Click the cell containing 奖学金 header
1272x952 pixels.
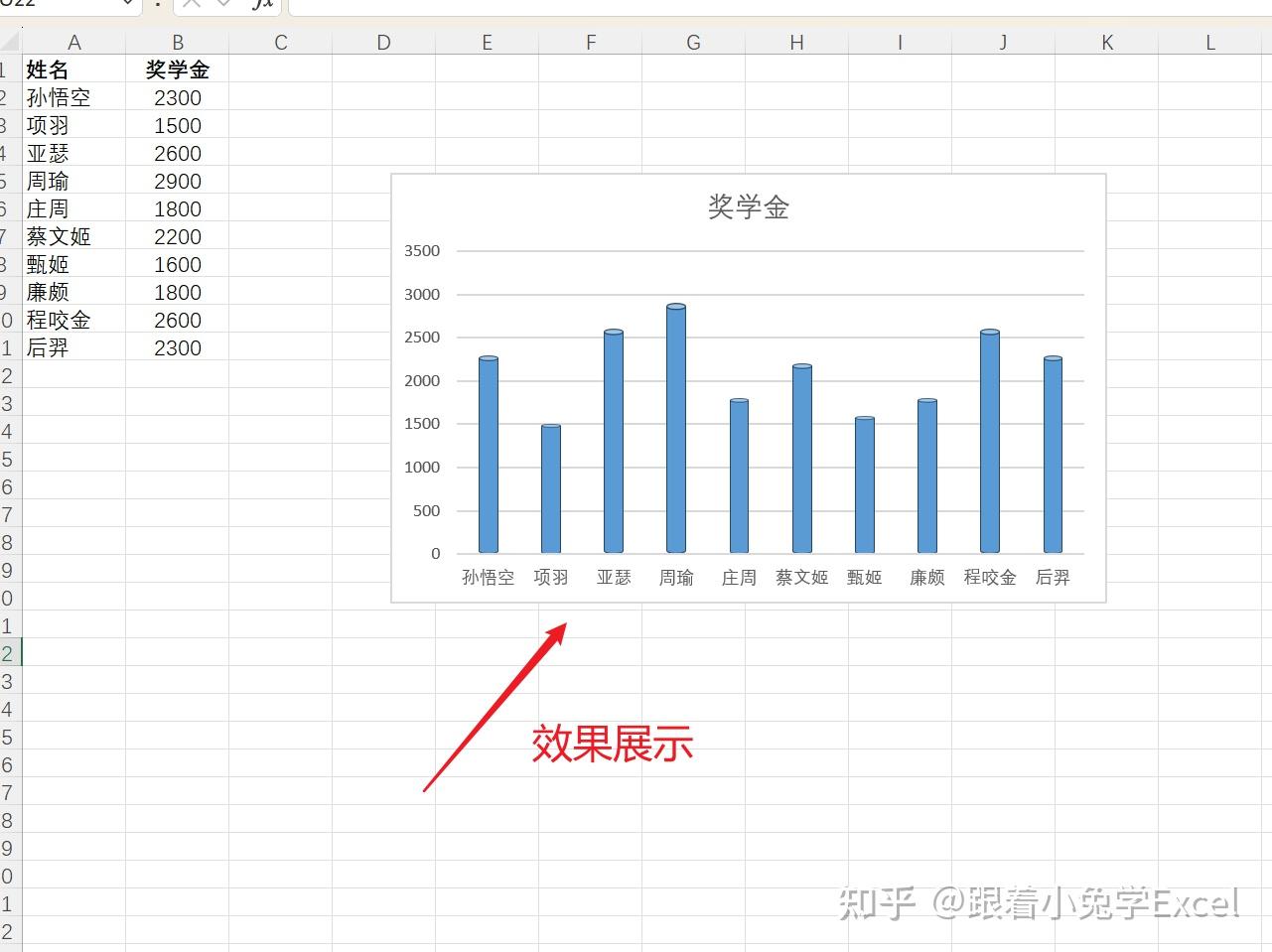tap(177, 69)
